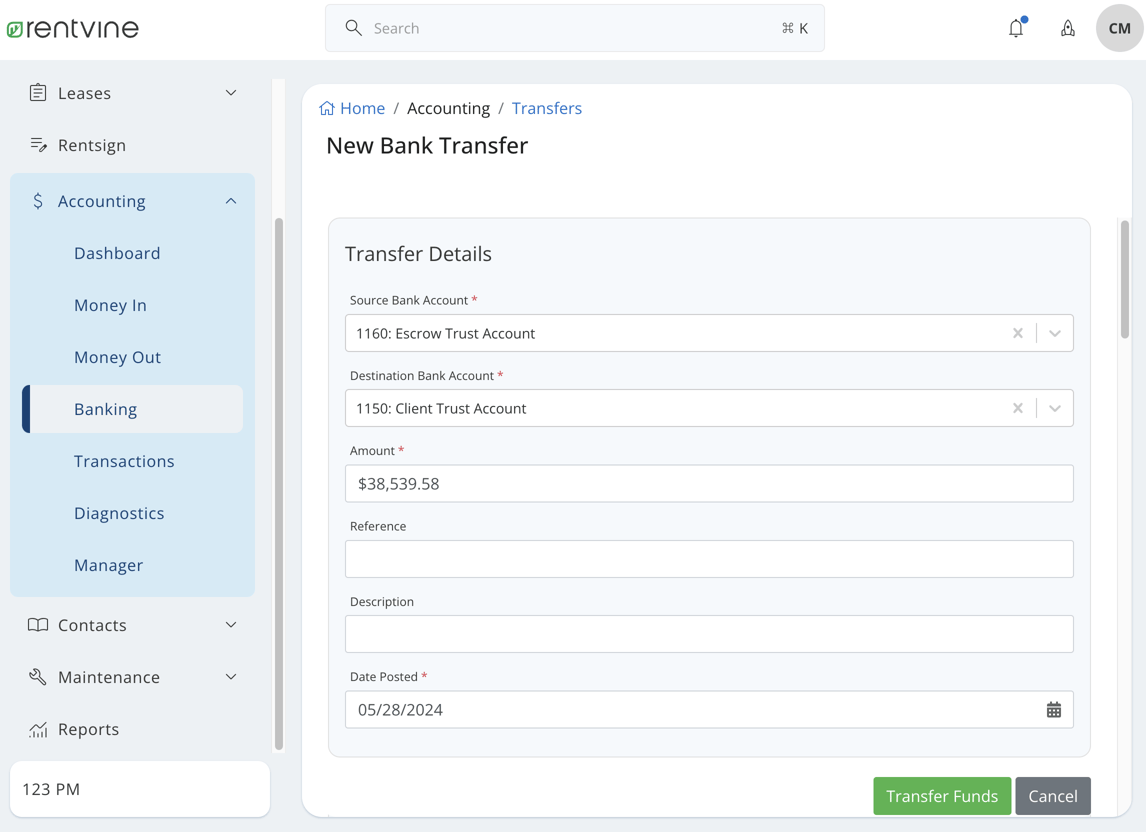Click the Maintenance wrench icon in sidebar

(x=37, y=676)
